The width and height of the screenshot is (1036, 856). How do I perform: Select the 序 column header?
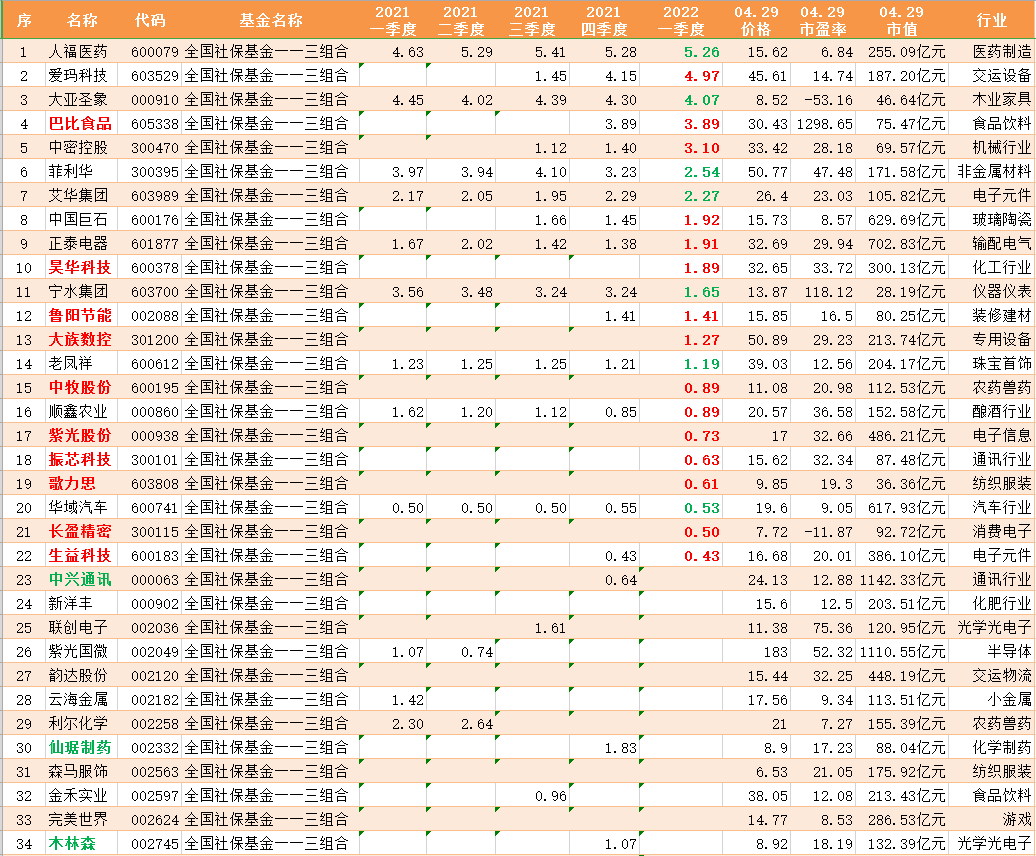point(24,20)
